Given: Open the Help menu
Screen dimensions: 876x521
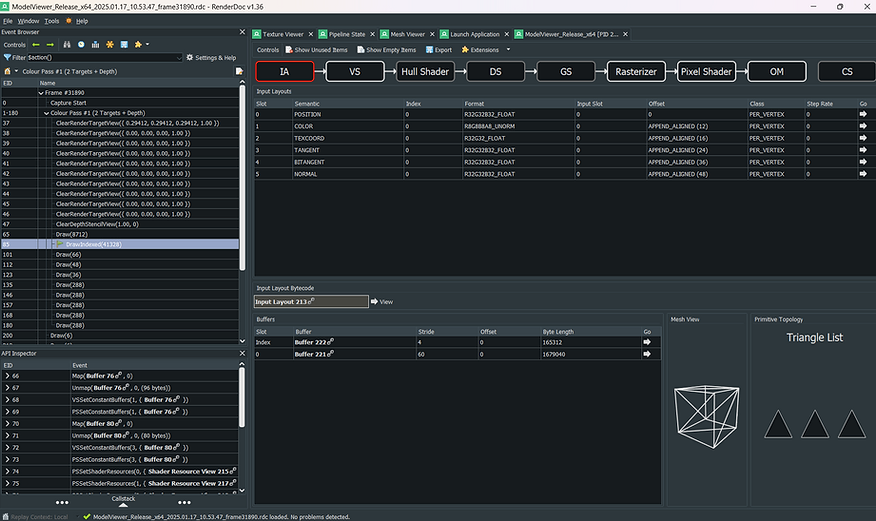Looking at the screenshot, I should pyautogui.click(x=82, y=21).
